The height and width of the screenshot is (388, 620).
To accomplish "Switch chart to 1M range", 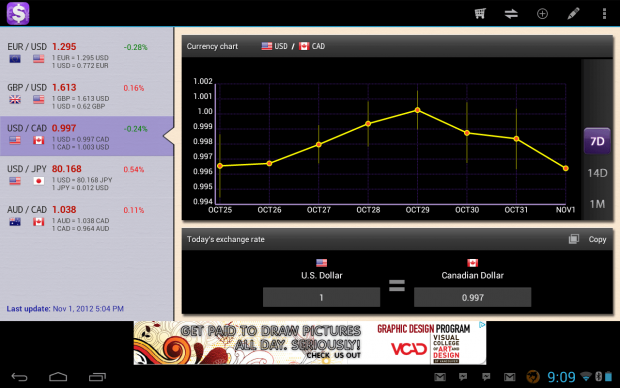I will 597,204.
